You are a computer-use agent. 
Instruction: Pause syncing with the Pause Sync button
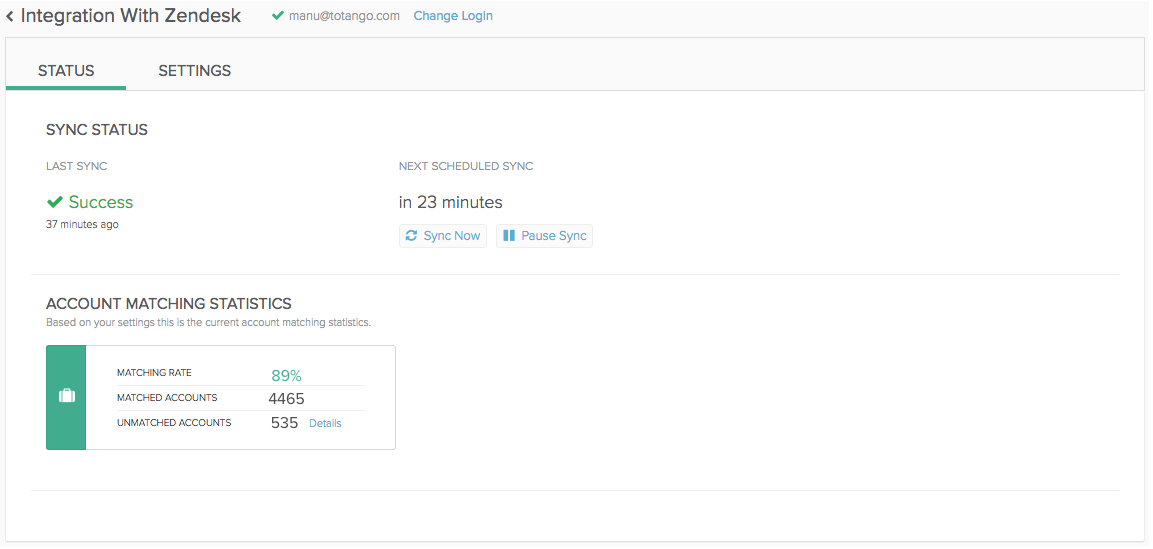click(544, 236)
